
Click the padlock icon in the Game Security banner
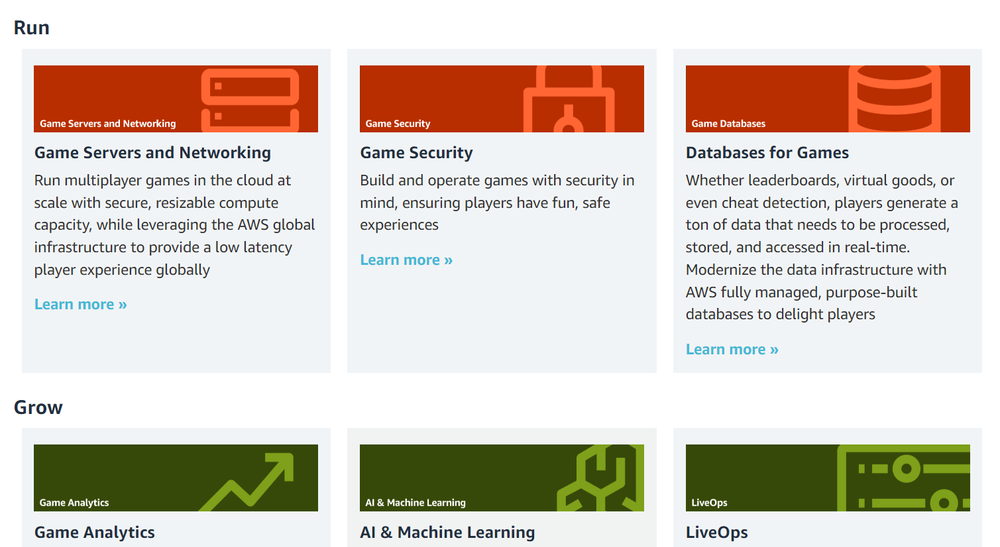[569, 99]
